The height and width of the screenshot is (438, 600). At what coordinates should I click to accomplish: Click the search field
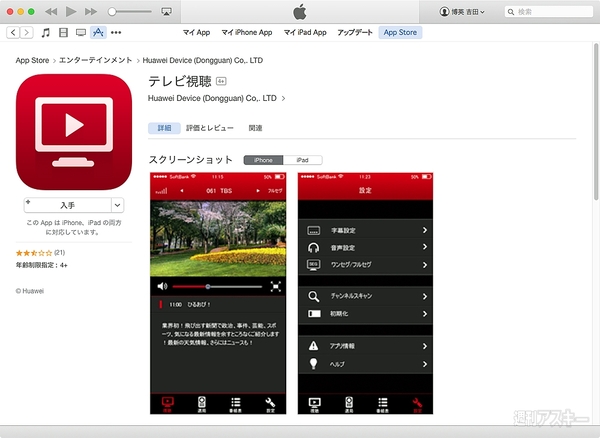pyautogui.click(x=549, y=12)
